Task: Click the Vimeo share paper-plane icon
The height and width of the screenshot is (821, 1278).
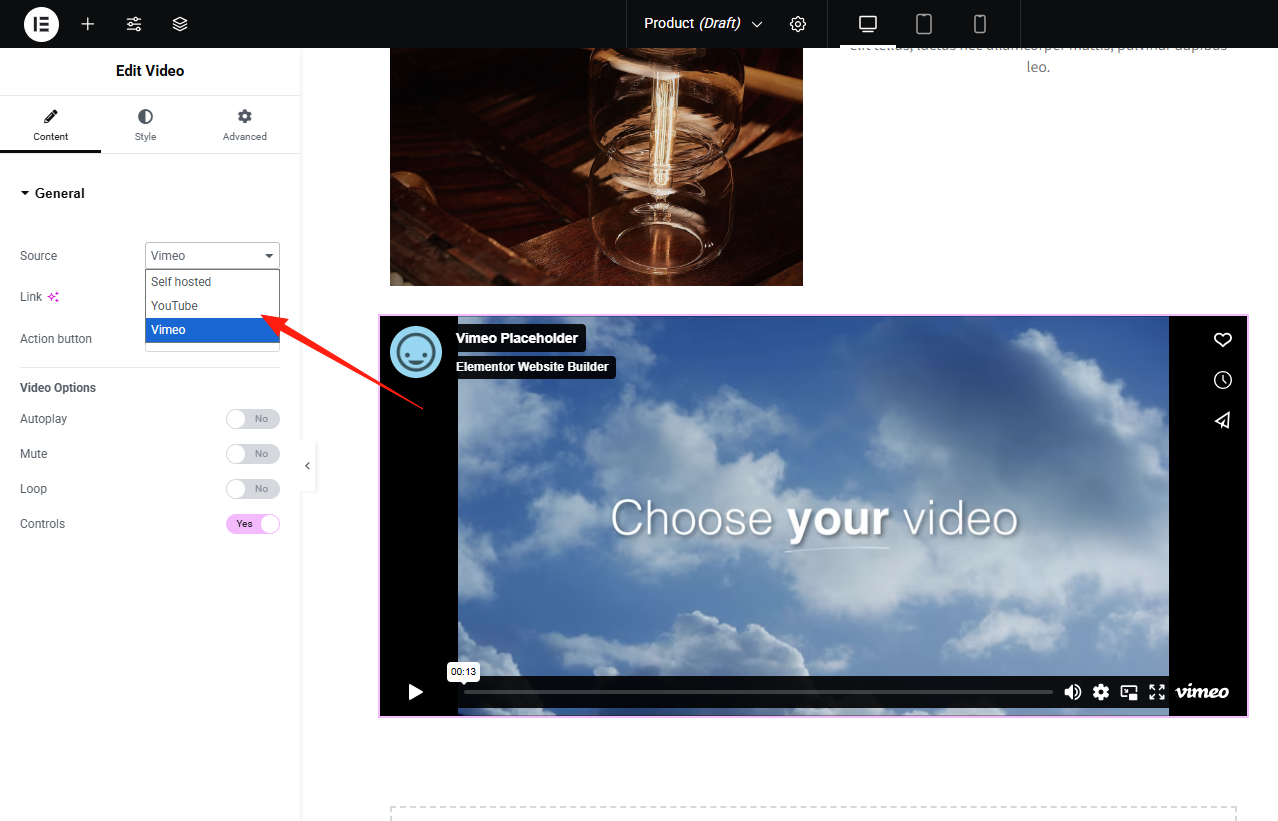Action: point(1222,420)
